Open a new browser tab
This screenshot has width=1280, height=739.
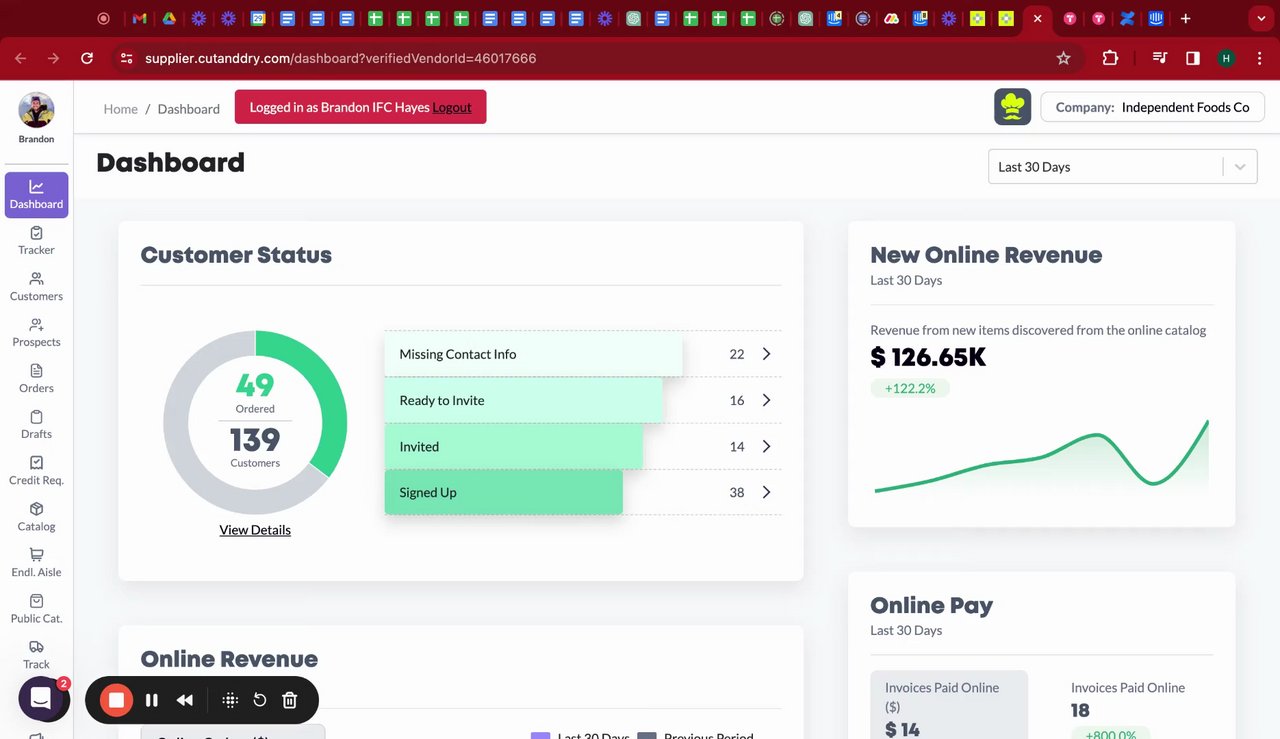pyautogui.click(x=1185, y=18)
